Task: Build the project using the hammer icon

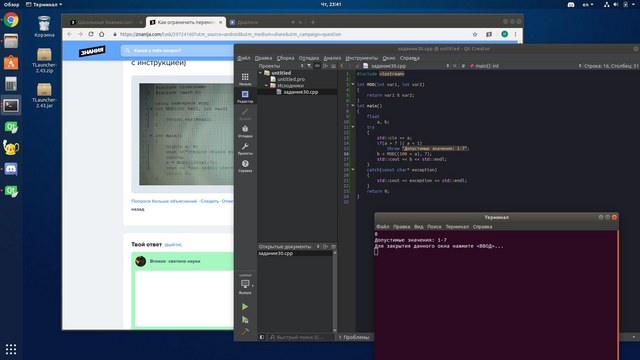Action: (245, 332)
